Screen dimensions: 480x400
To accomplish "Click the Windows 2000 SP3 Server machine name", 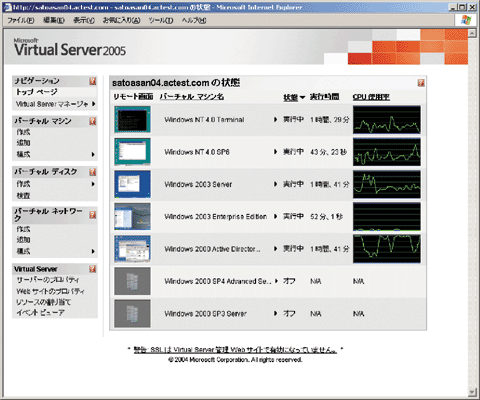I will point(206,314).
